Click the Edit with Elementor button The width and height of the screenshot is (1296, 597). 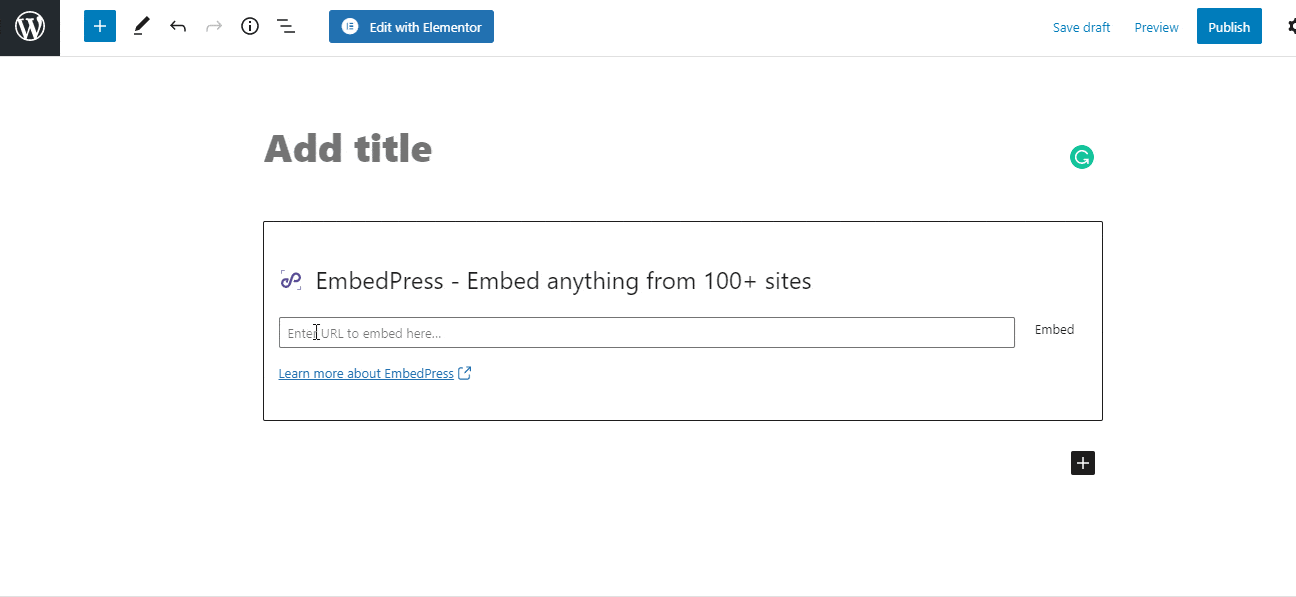(411, 27)
